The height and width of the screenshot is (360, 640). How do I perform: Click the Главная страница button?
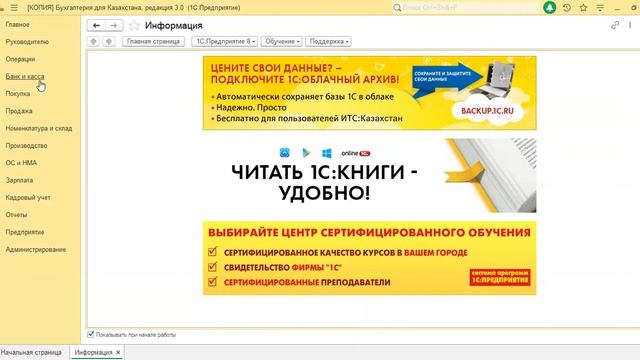coord(153,41)
